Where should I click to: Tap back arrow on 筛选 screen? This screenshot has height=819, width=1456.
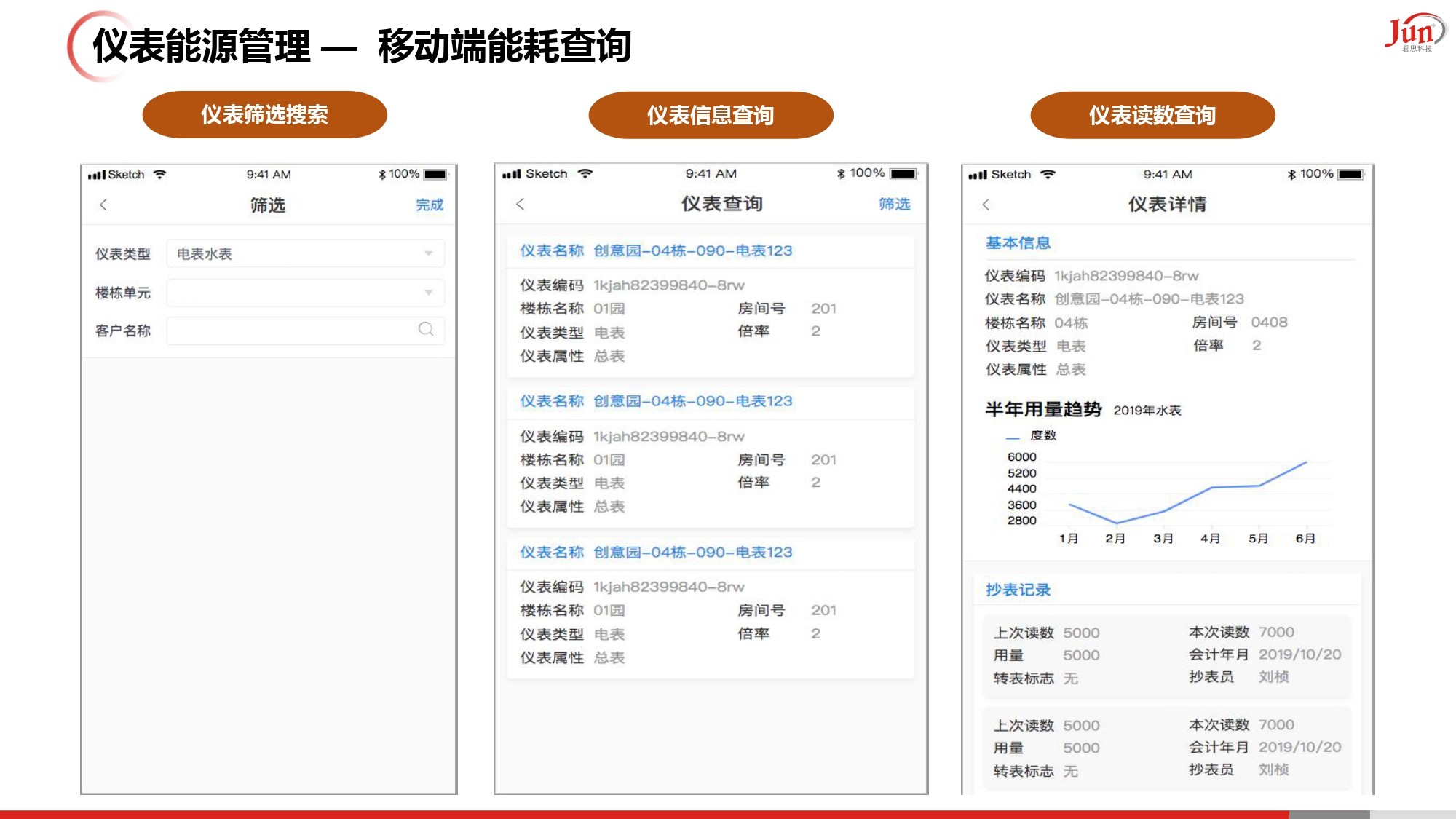103,205
